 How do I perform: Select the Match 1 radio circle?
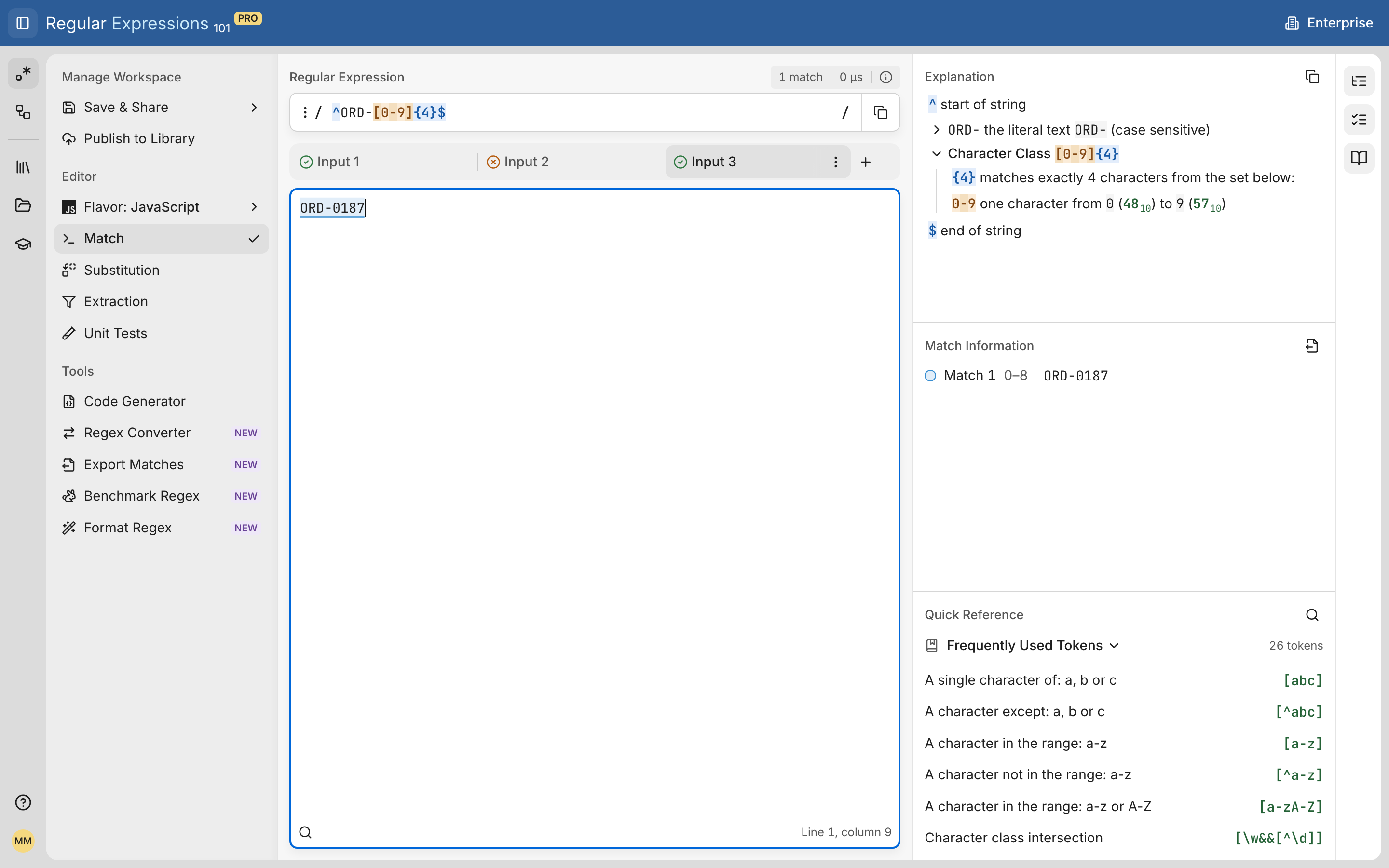coord(930,376)
